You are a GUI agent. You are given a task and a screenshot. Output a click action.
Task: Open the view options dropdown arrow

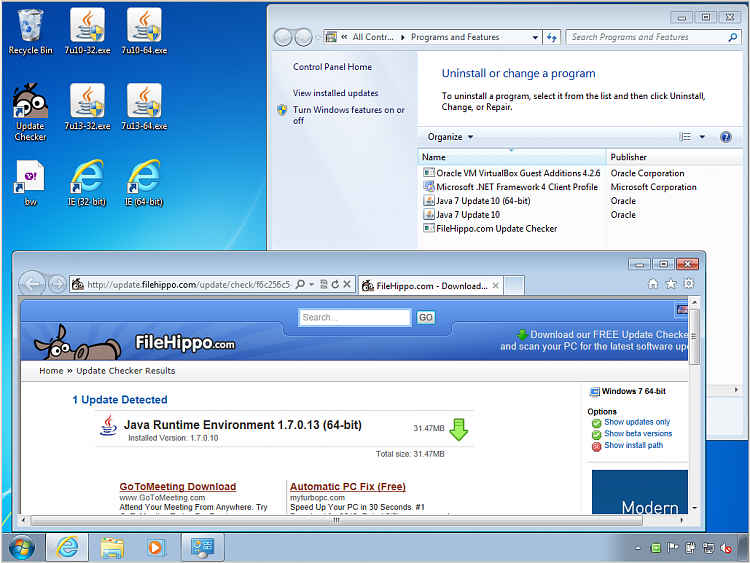click(x=702, y=137)
